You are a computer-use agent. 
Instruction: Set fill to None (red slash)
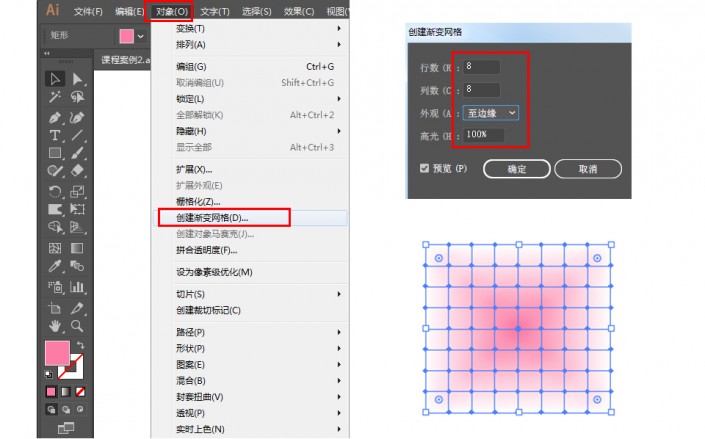click(x=80, y=392)
